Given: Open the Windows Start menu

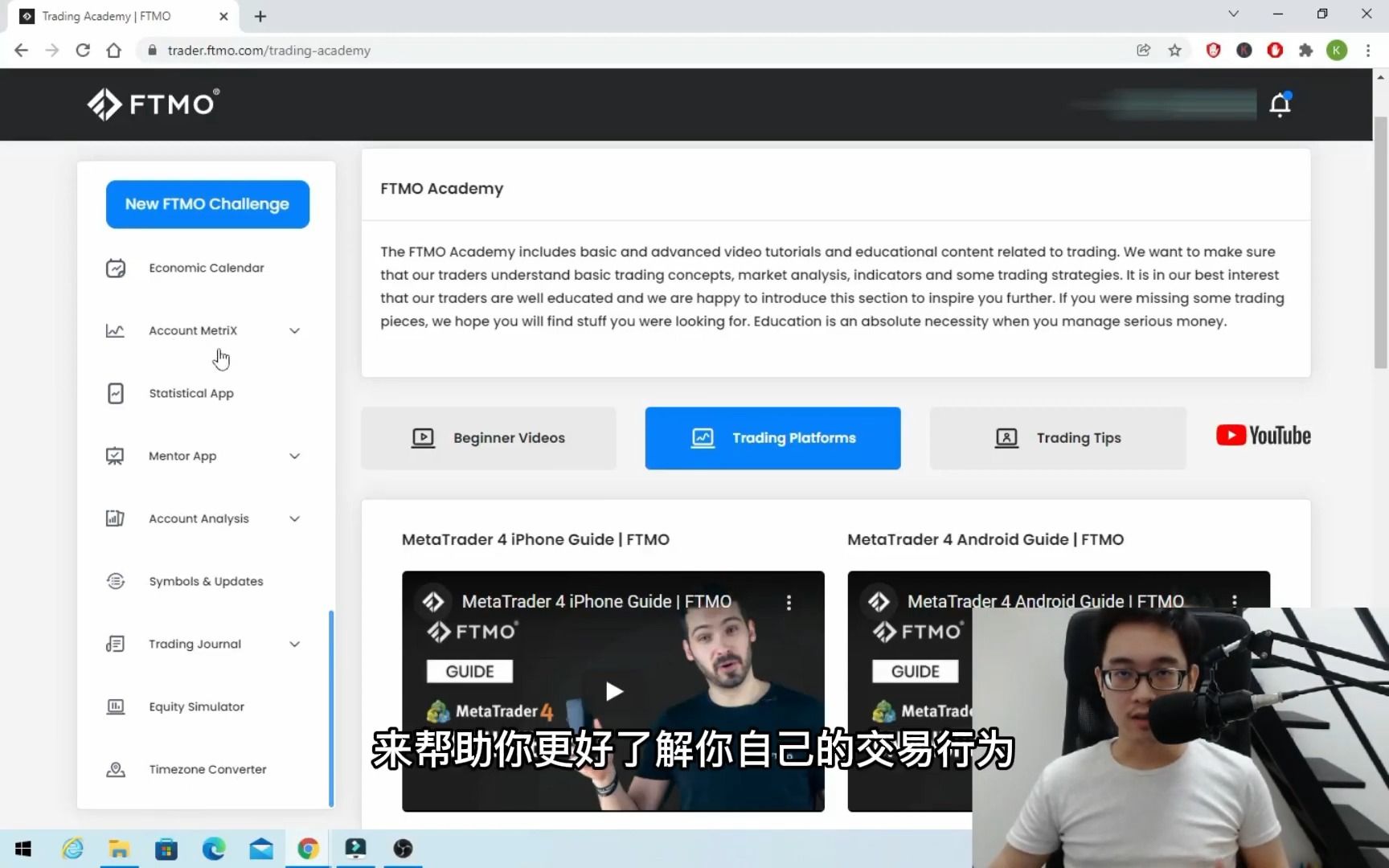Looking at the screenshot, I should 23,849.
